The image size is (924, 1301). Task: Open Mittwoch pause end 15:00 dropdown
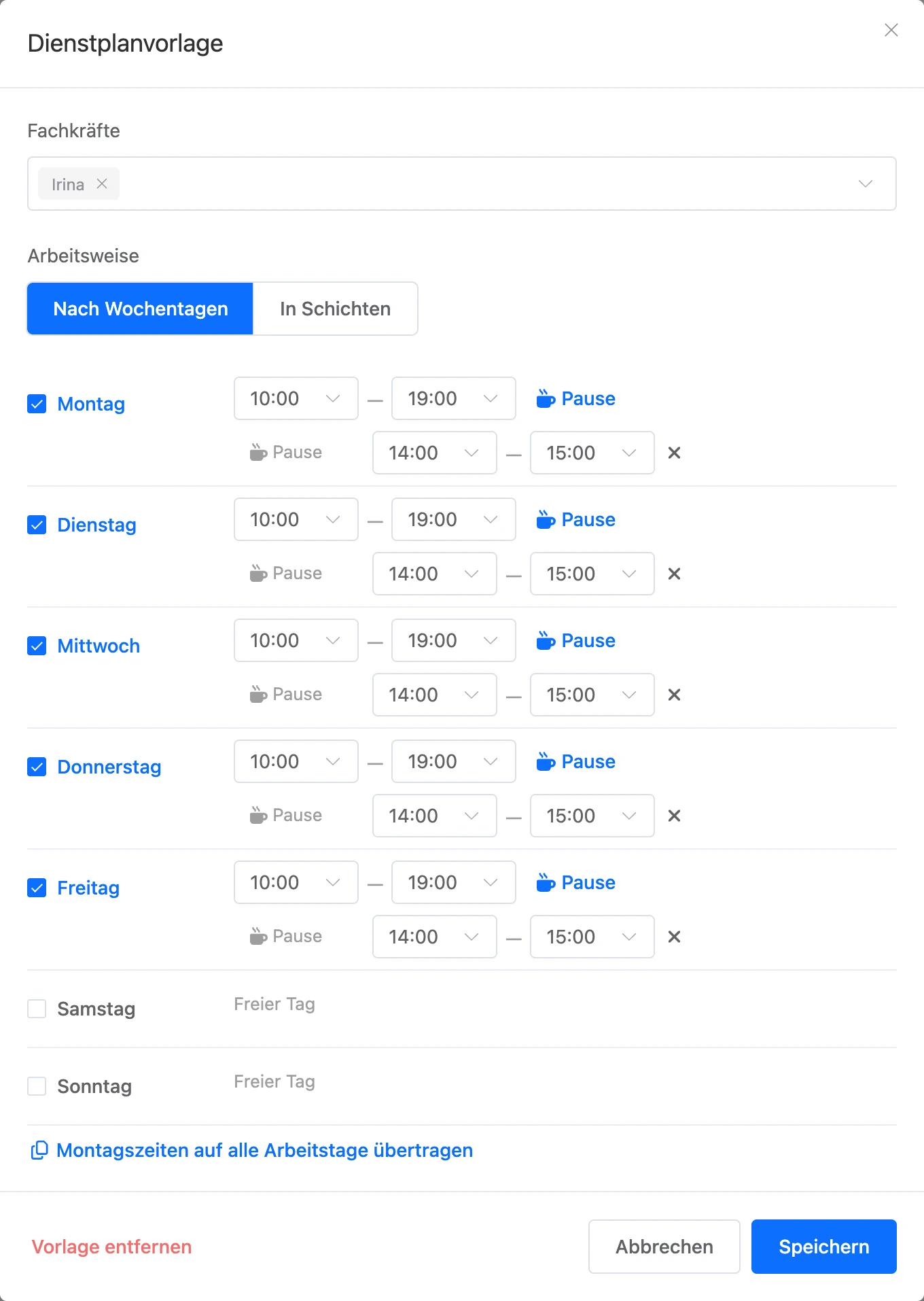[592, 695]
